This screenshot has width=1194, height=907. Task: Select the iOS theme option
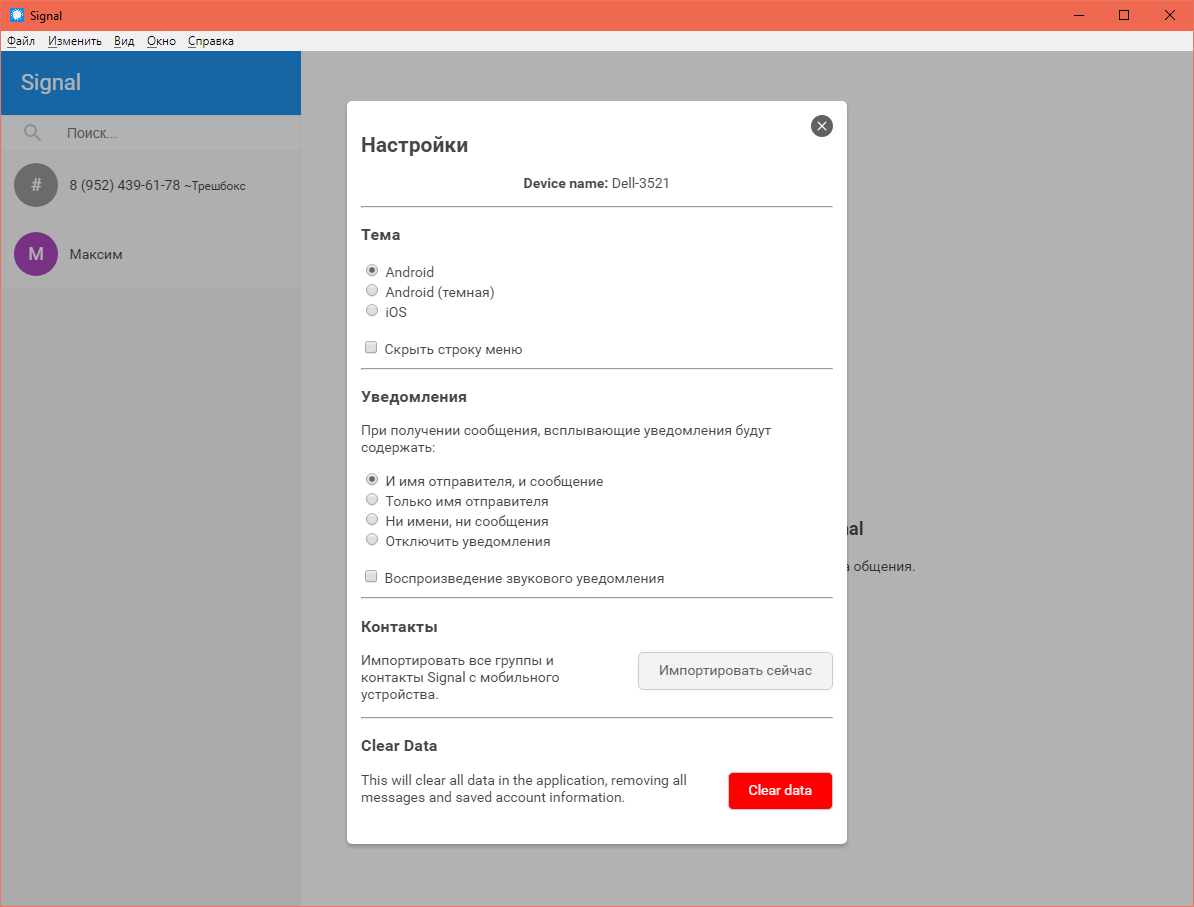(372, 310)
